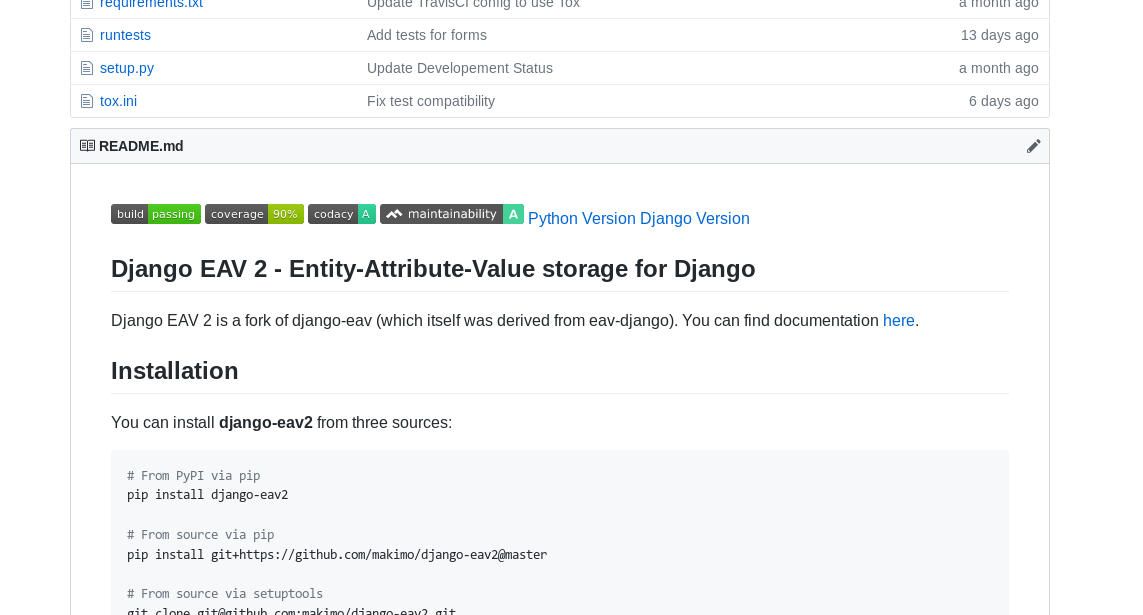Click the runtests file icon
Viewport: 1143px width, 615px height.
click(87, 35)
